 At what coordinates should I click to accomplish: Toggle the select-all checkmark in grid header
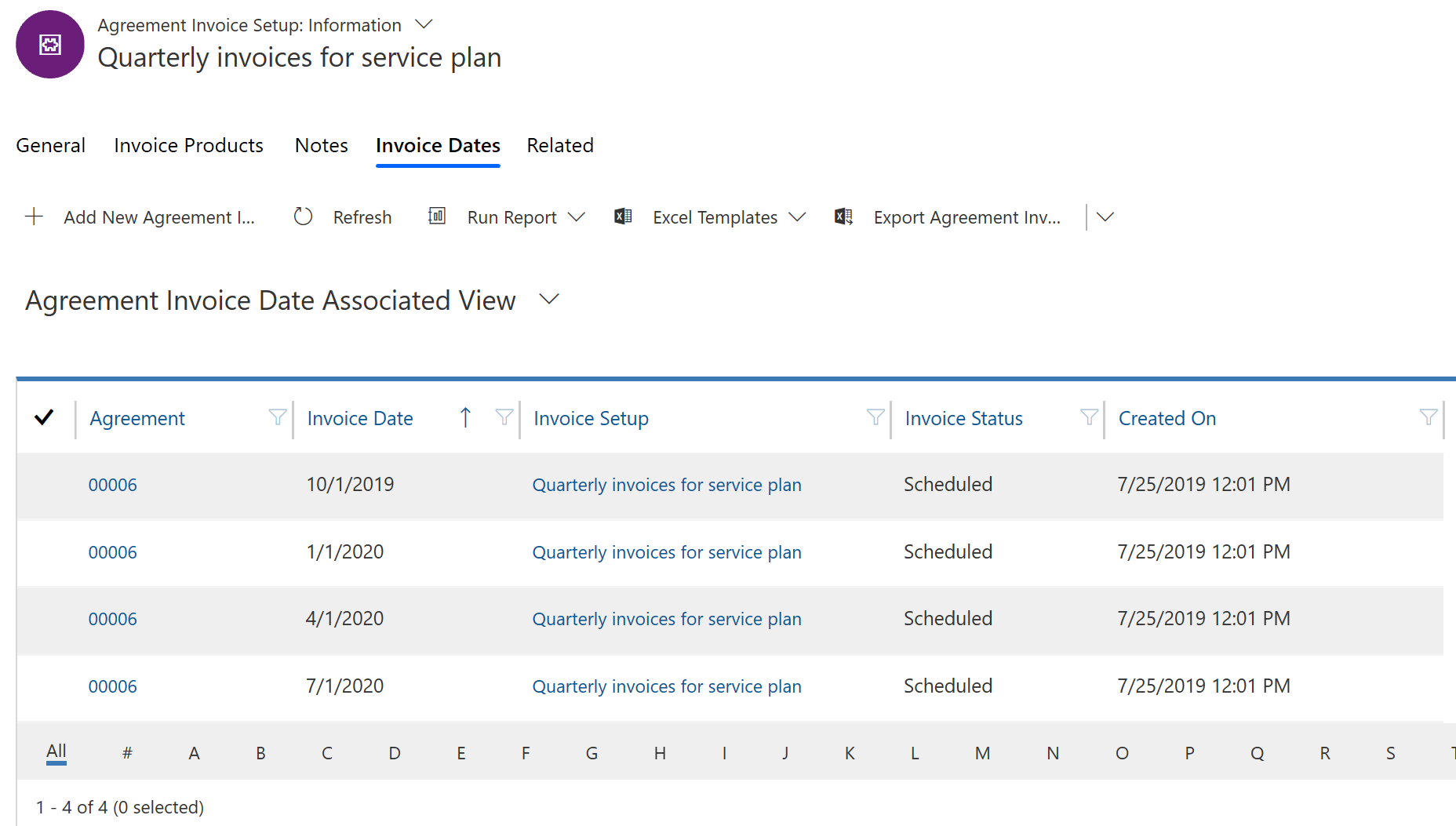pyautogui.click(x=44, y=417)
